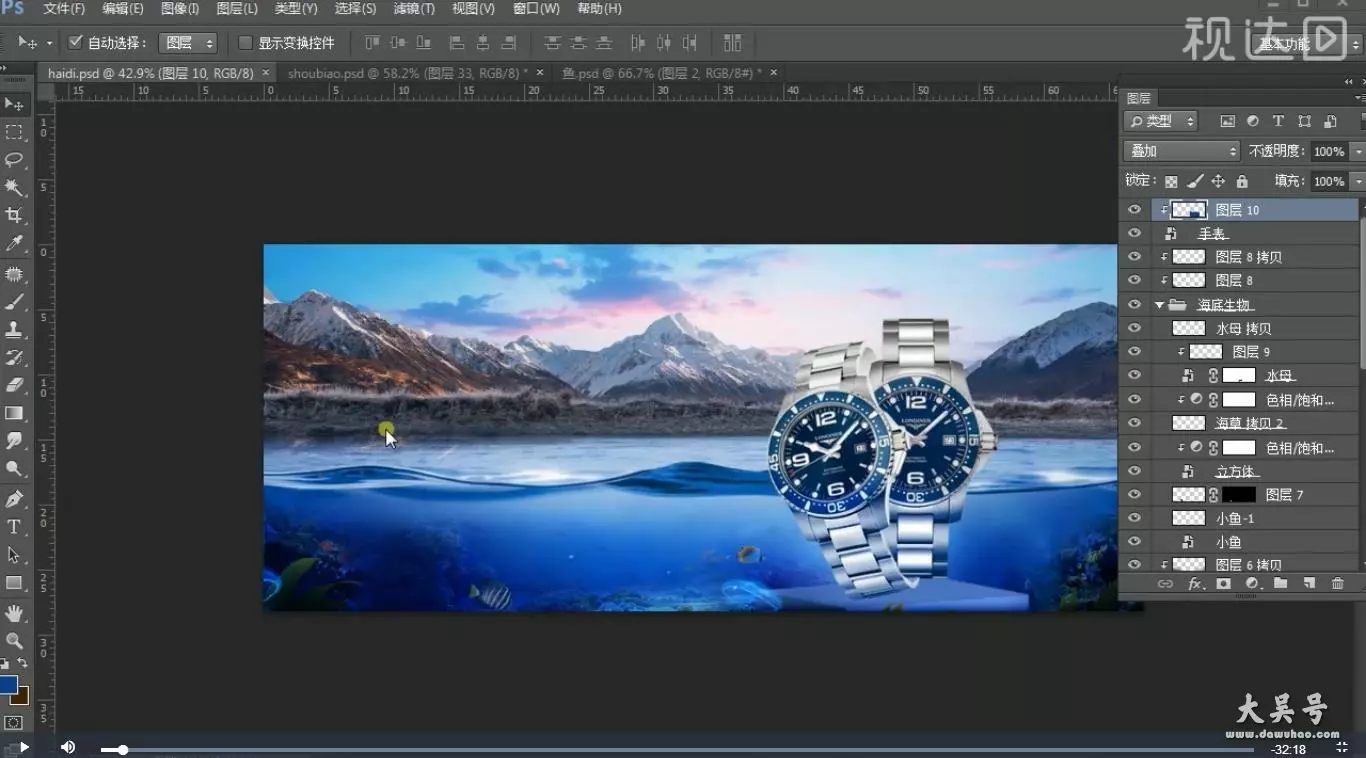Add layer mask from panel bottom
The image size is (1366, 758).
tap(1223, 584)
